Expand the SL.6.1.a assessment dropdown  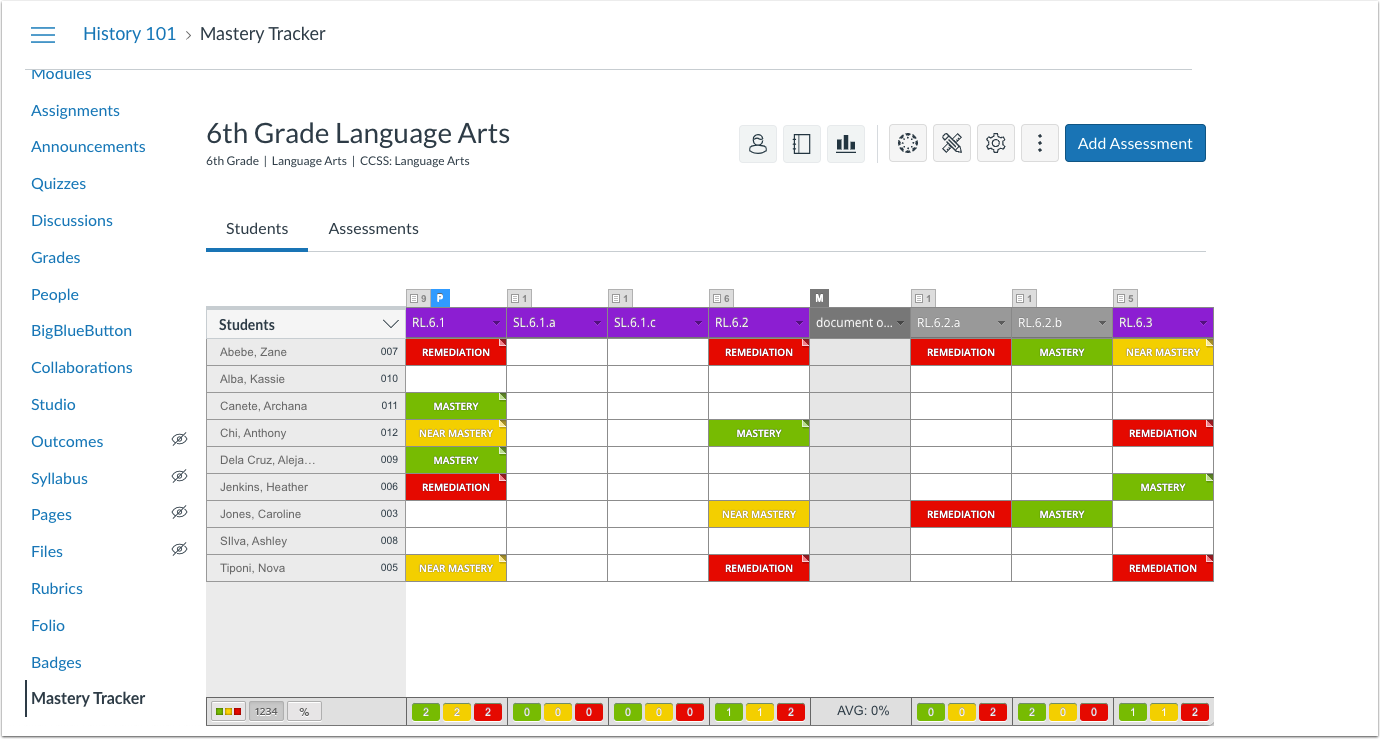point(598,322)
